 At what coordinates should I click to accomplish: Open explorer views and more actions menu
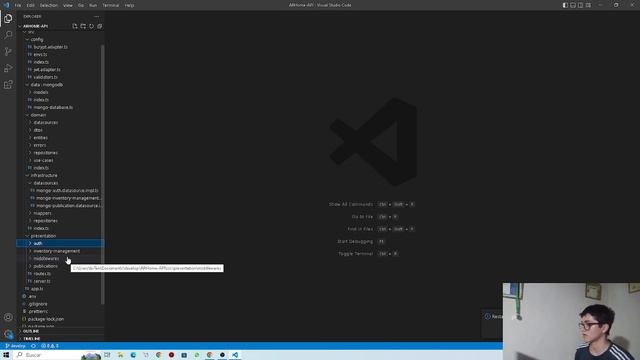96,16
